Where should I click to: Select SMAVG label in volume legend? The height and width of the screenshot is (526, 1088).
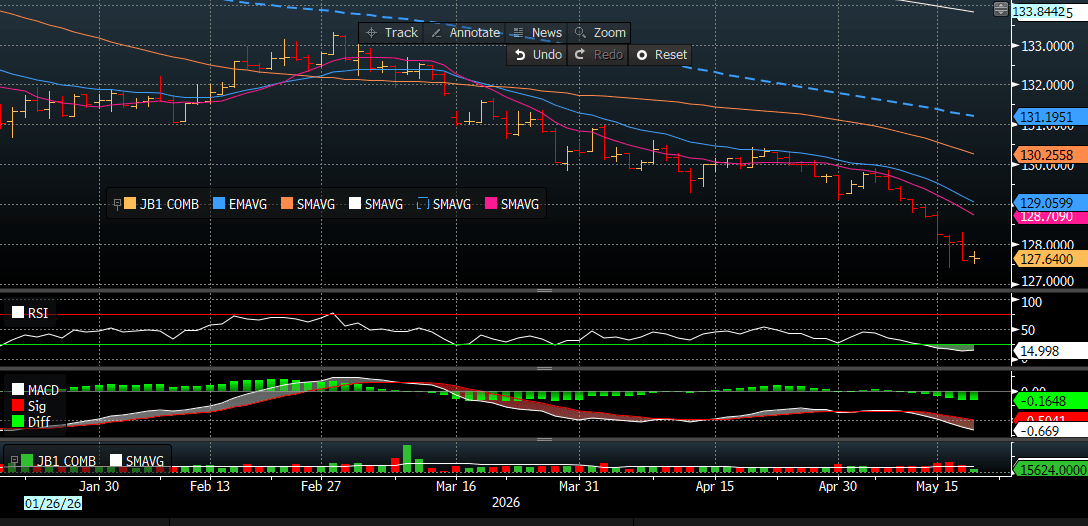click(145, 461)
